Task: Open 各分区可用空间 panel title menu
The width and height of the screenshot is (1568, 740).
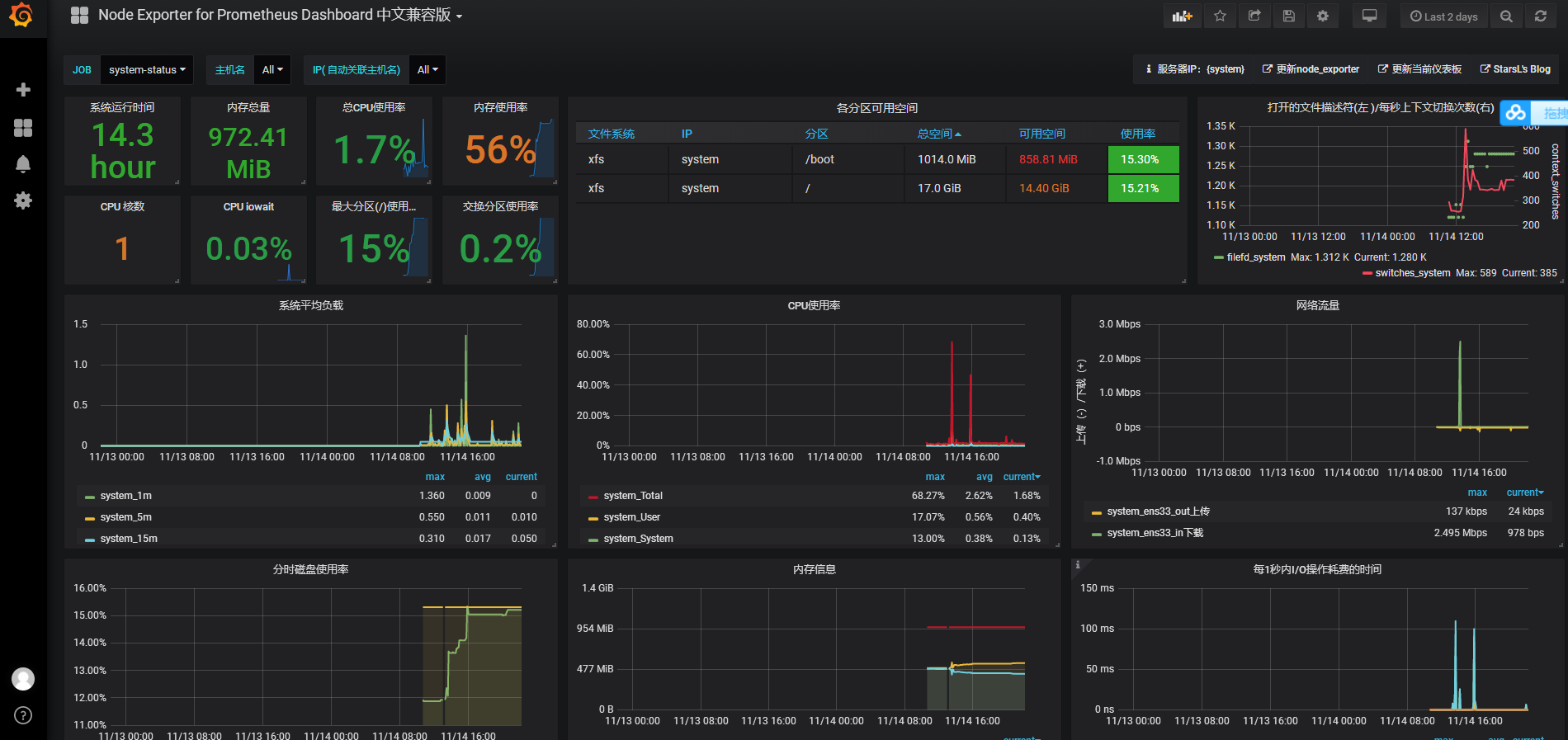Action: point(876,108)
